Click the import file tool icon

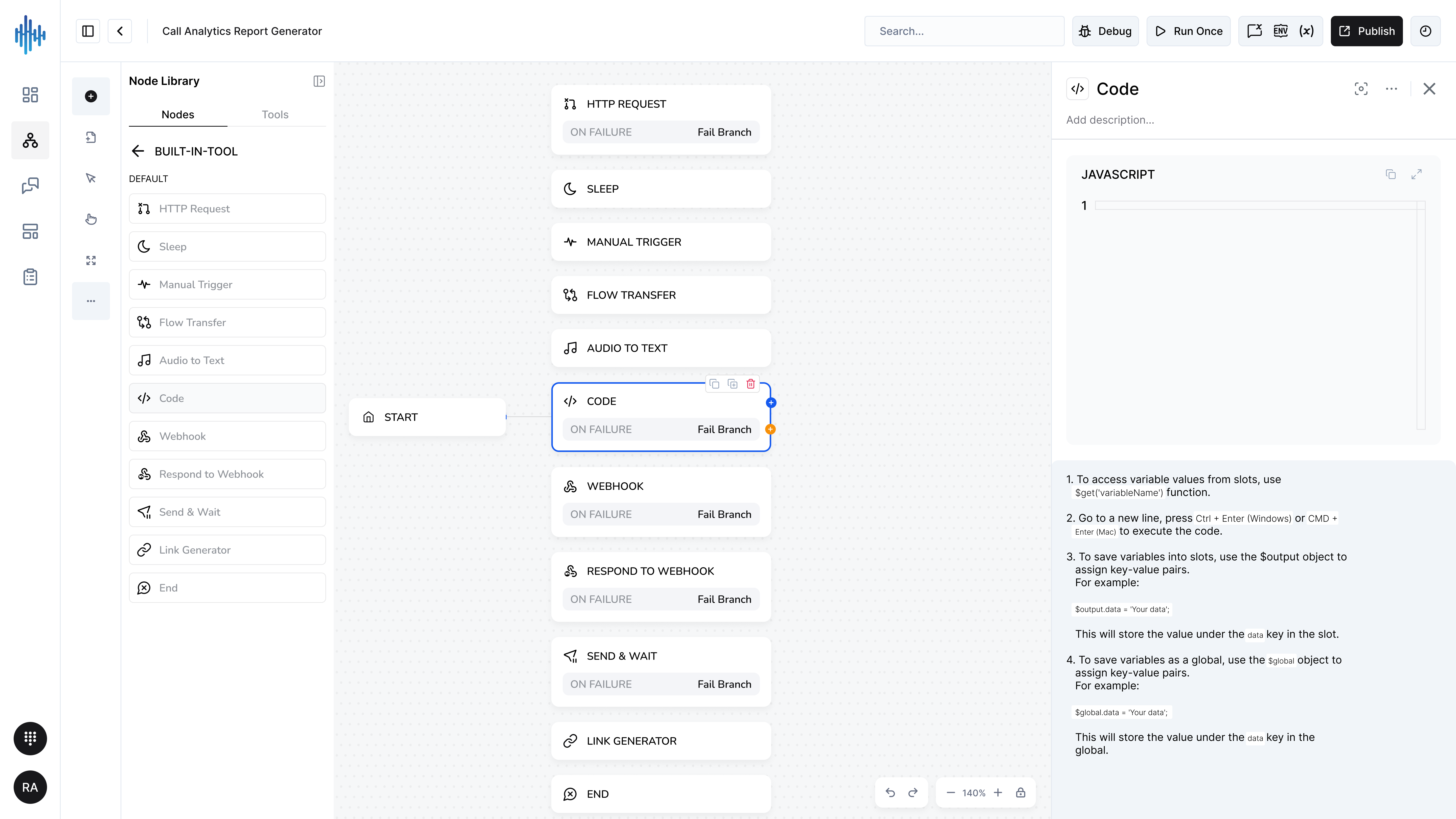[90, 137]
